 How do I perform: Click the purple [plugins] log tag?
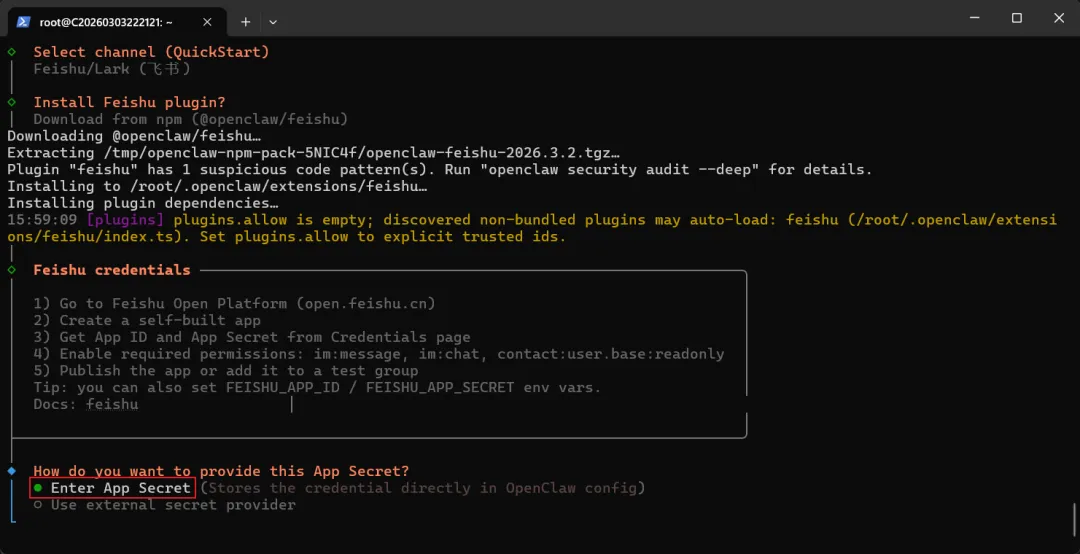coord(125,220)
